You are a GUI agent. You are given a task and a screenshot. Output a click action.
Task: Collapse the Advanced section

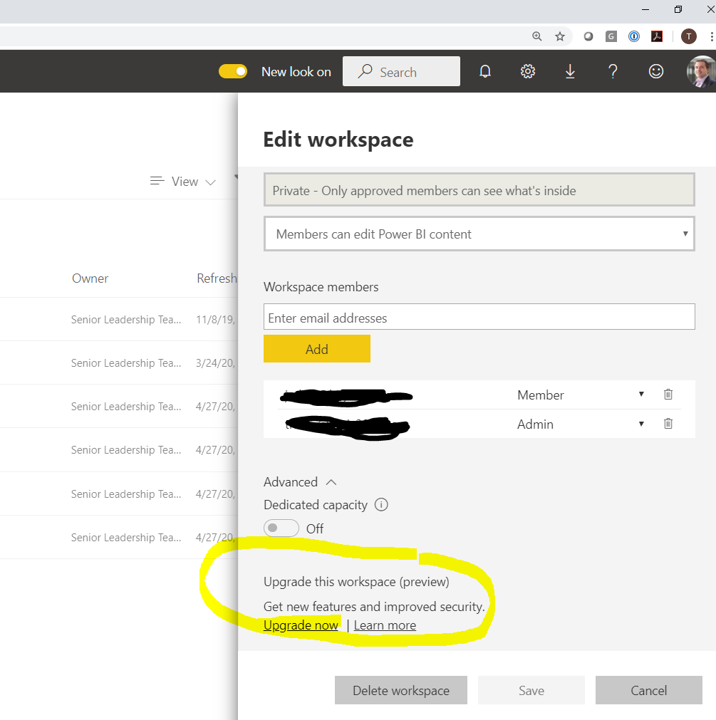pyautogui.click(x=300, y=482)
